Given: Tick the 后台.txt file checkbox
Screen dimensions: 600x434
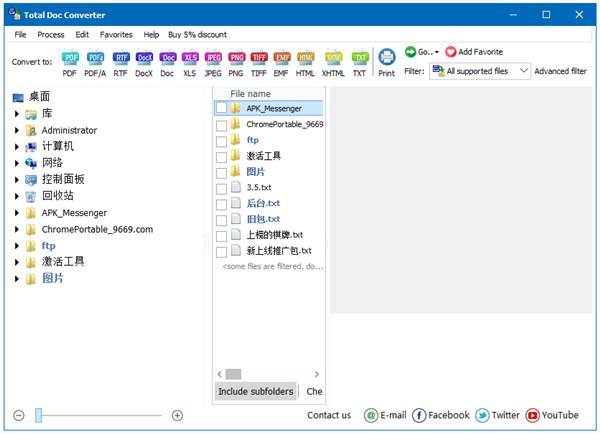Looking at the screenshot, I should coord(222,204).
